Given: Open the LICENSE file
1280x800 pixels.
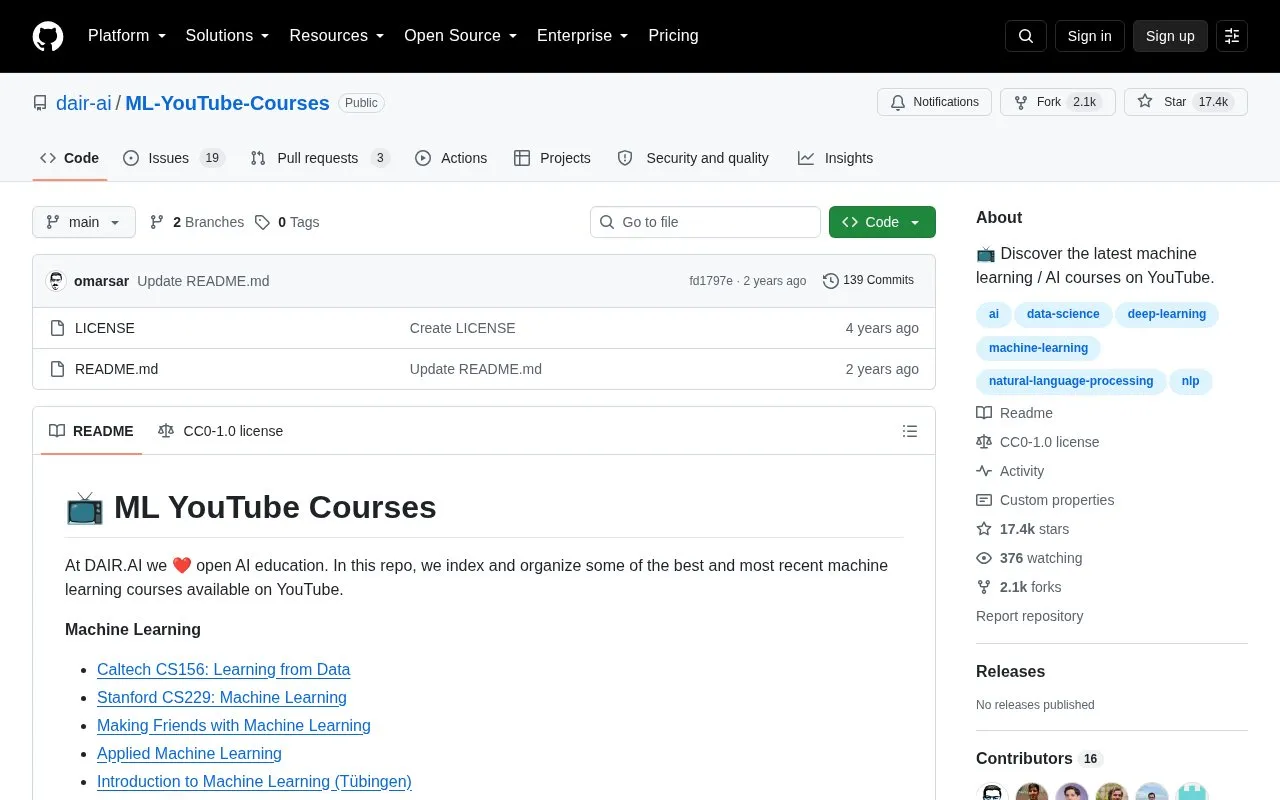Looking at the screenshot, I should pyautogui.click(x=105, y=328).
